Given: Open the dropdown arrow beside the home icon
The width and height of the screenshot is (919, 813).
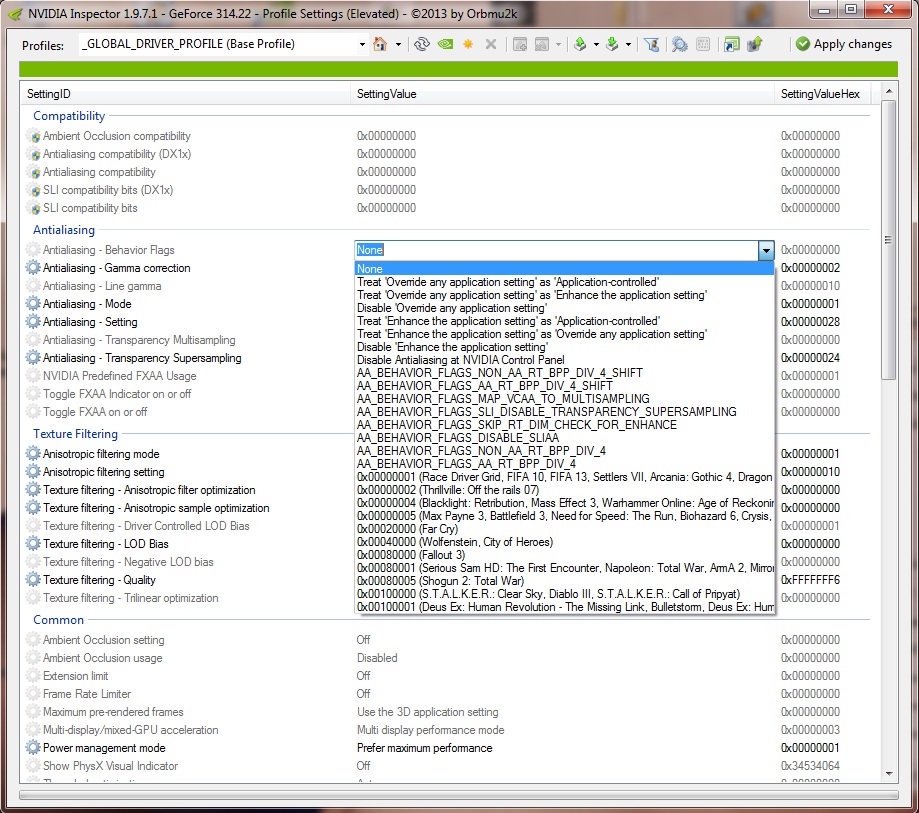Looking at the screenshot, I should tap(399, 45).
